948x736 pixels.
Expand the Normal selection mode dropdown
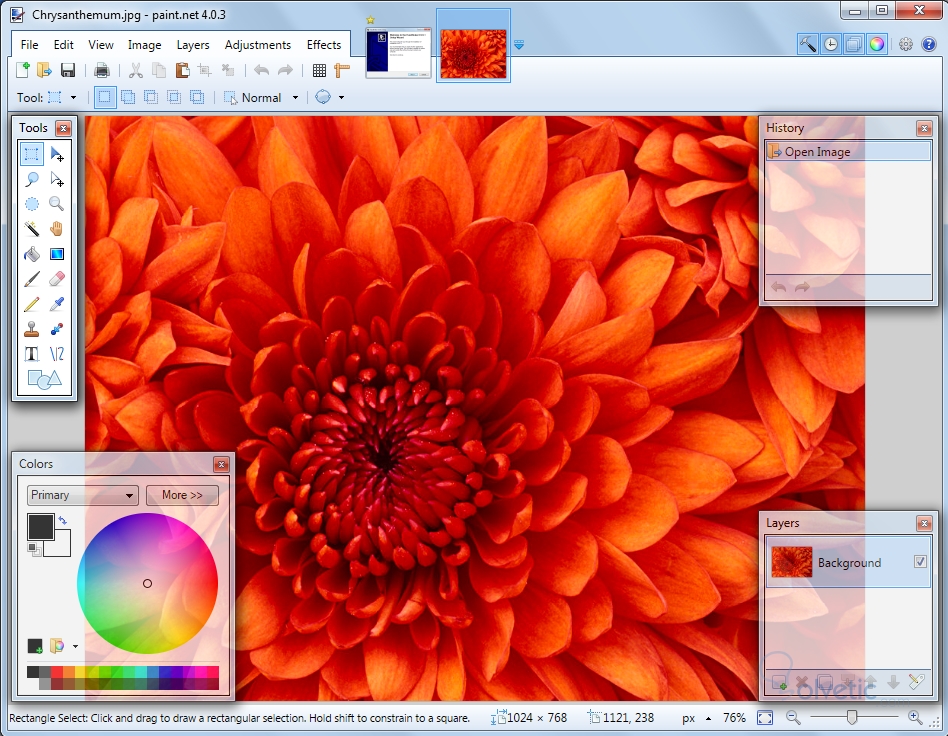pyautogui.click(x=262, y=98)
